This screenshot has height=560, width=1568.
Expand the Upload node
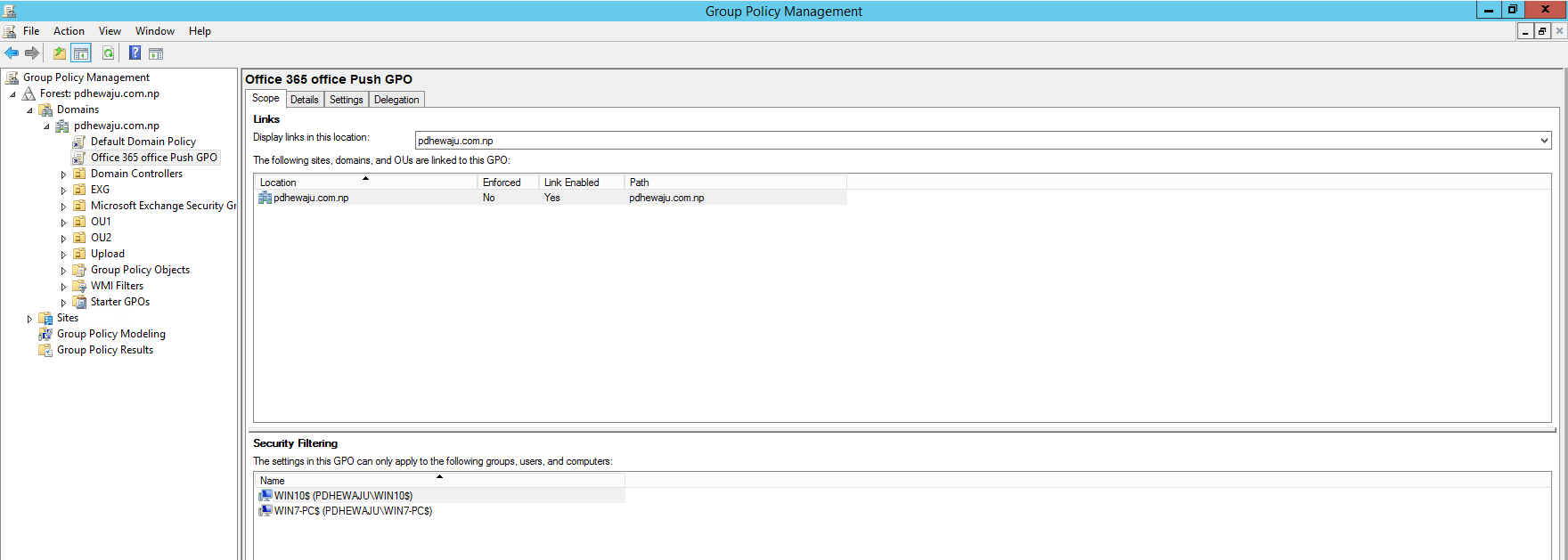coord(63,255)
